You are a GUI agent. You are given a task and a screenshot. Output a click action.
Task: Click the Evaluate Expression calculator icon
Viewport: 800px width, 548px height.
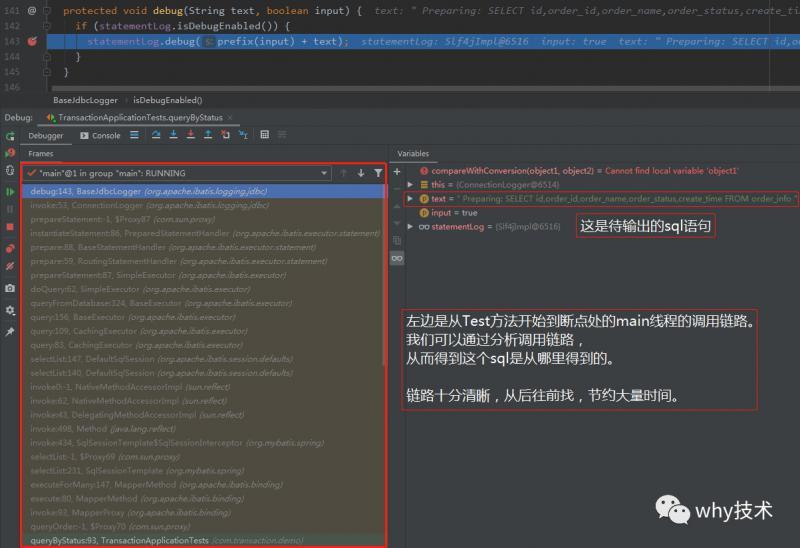click(264, 135)
